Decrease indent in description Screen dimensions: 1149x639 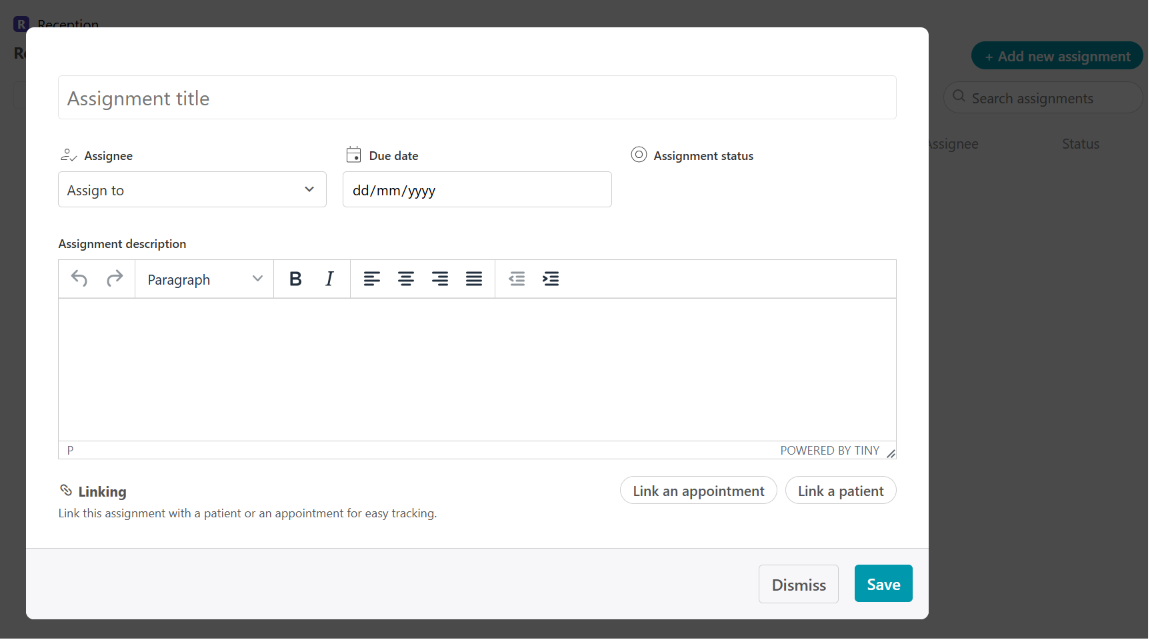[x=517, y=278]
